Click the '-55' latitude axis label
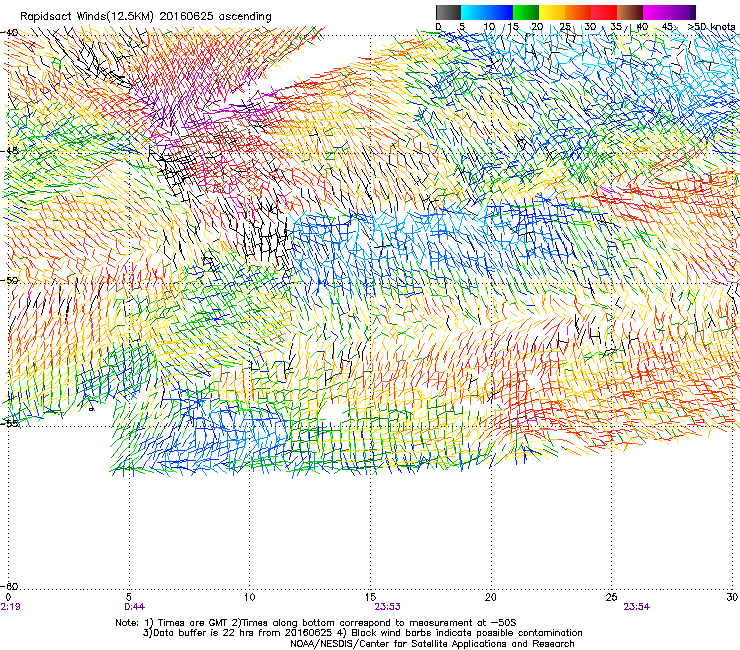Viewport: 740px width, 650px height. [10, 423]
